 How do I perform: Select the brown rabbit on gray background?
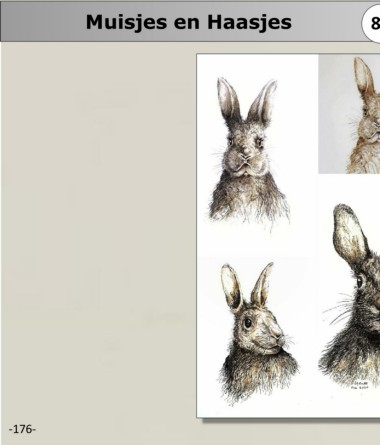pos(349,114)
